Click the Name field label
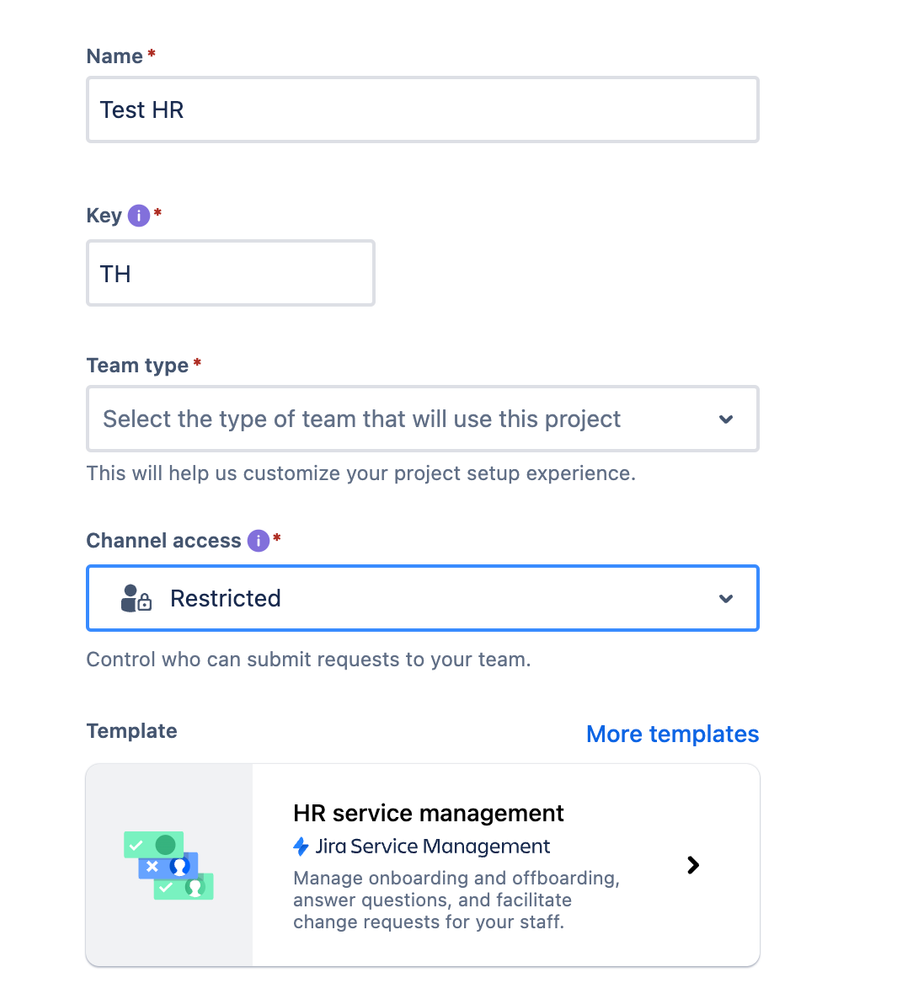Image resolution: width=918 pixels, height=999 pixels. click(114, 57)
